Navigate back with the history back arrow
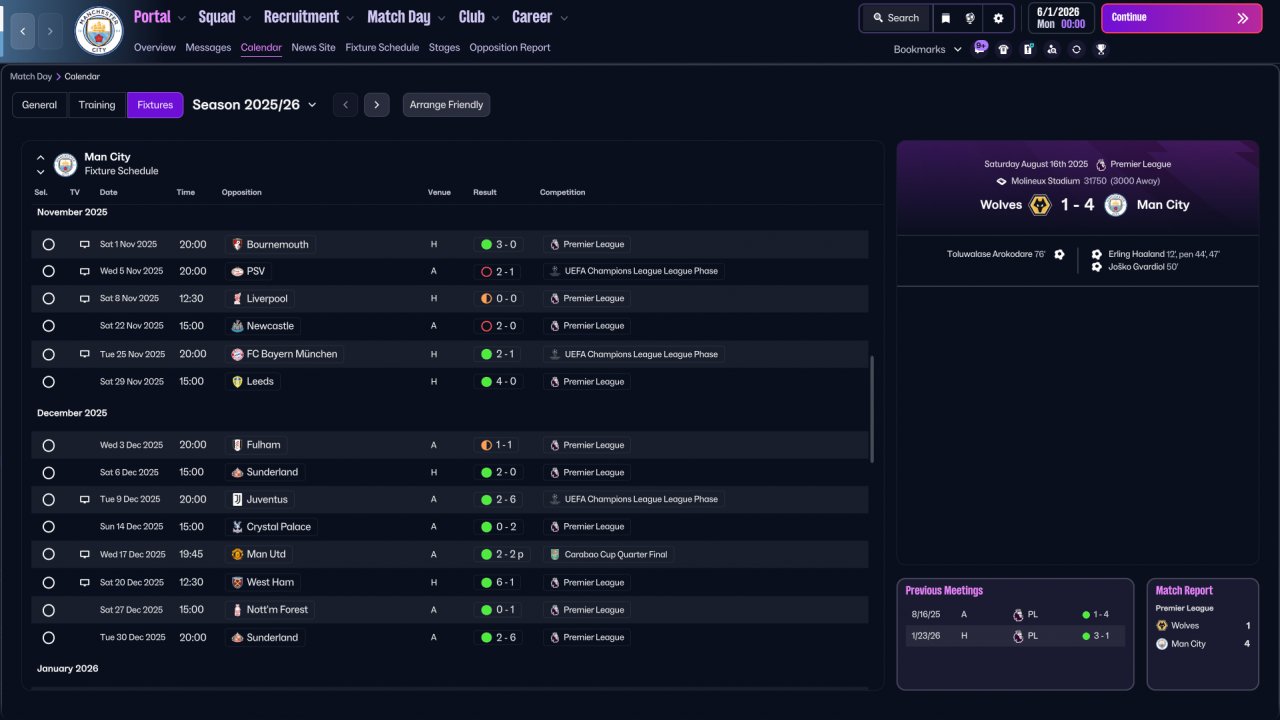This screenshot has width=1280, height=720. tap(23, 31)
